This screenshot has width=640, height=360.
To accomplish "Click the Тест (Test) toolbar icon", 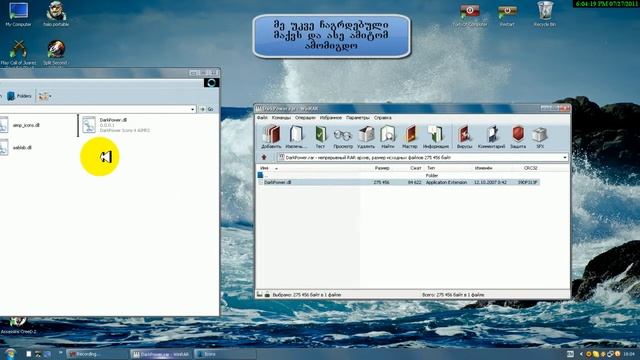I will coord(320,137).
